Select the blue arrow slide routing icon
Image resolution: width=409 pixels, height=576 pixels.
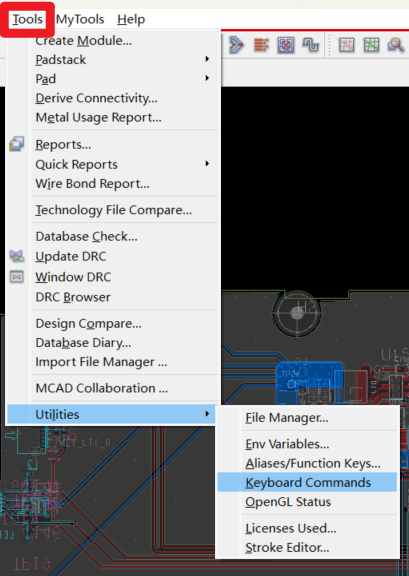coord(236,45)
